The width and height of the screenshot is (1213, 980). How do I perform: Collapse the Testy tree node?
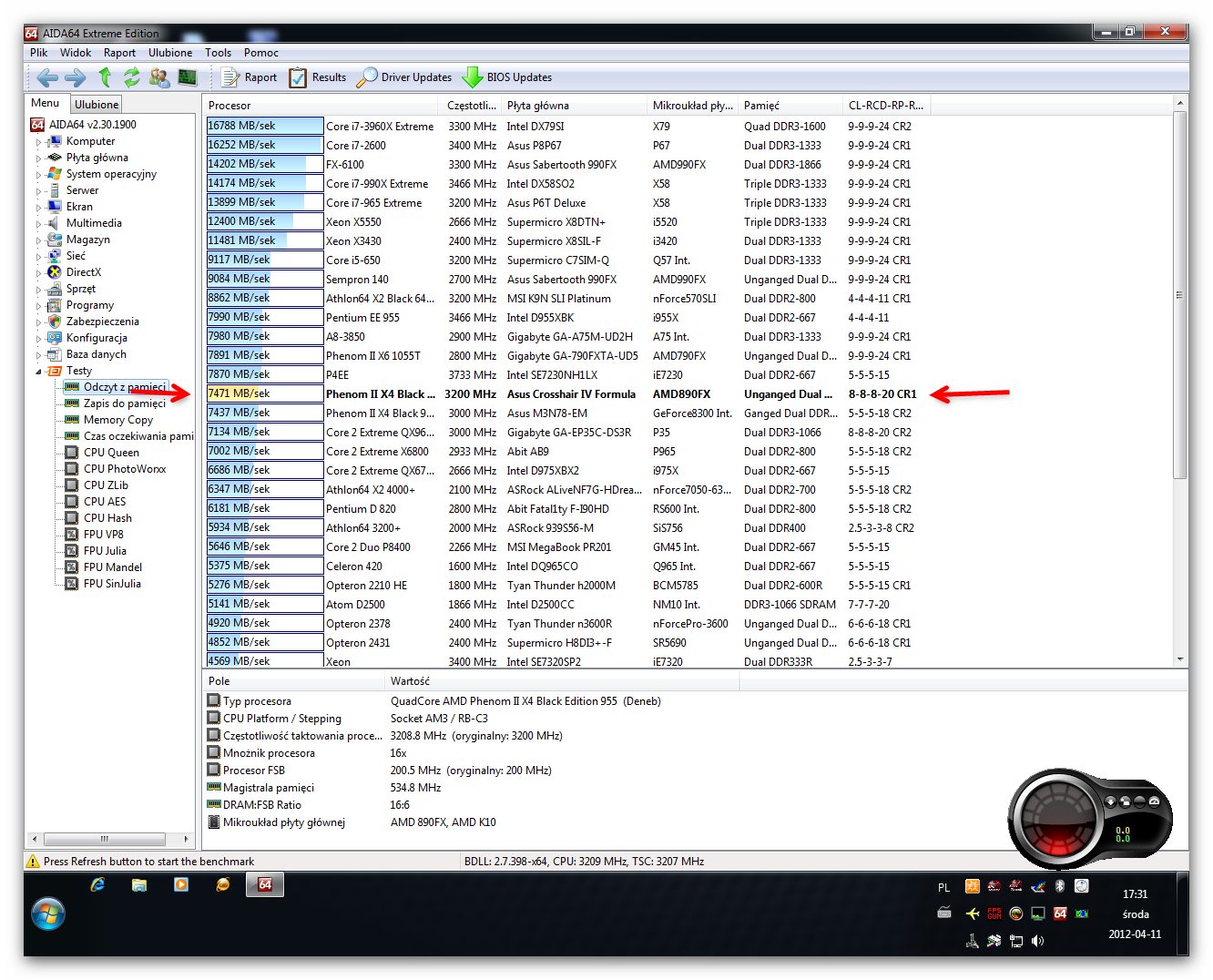pos(38,372)
